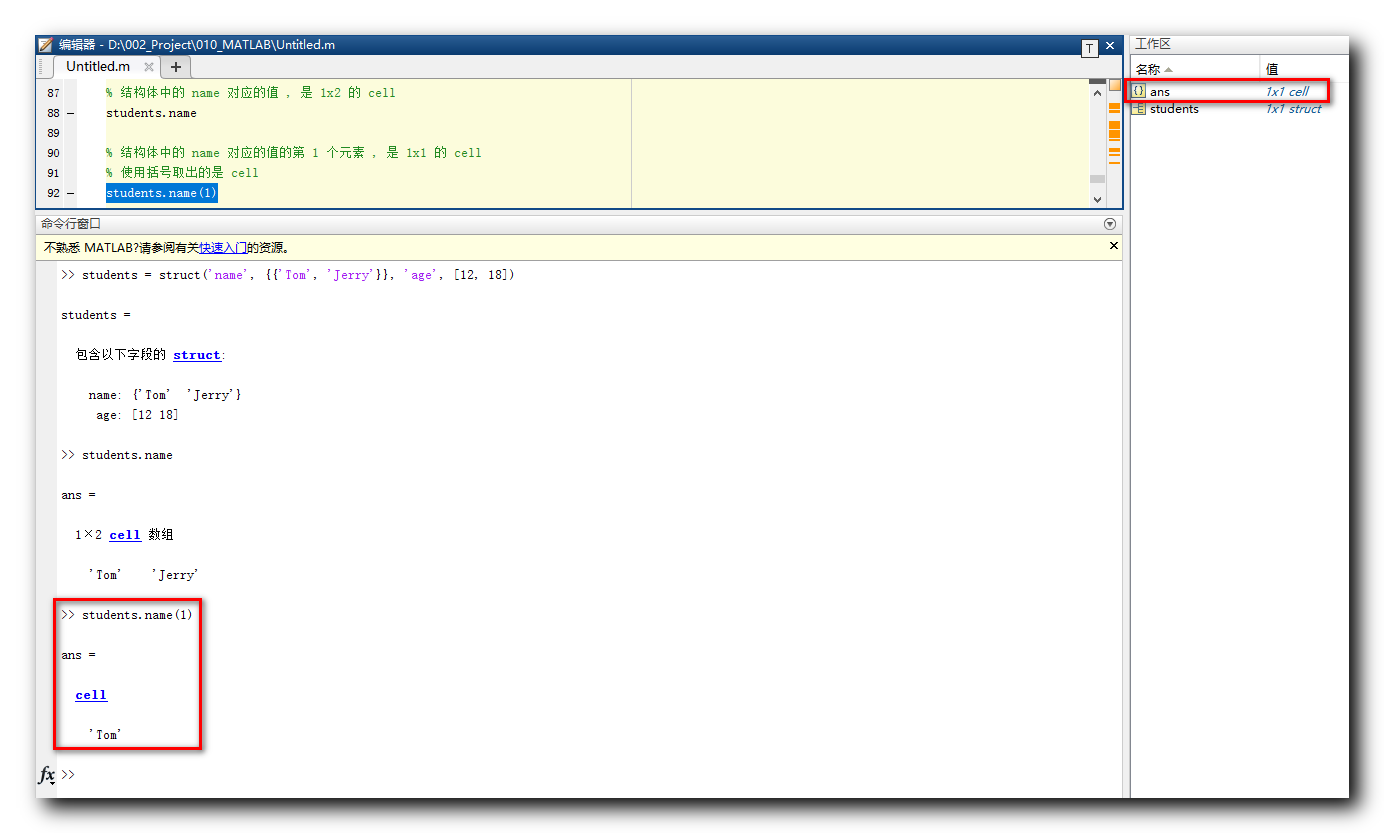Switch to the Untitled.m tab
1384x833 pixels.
tap(98, 67)
